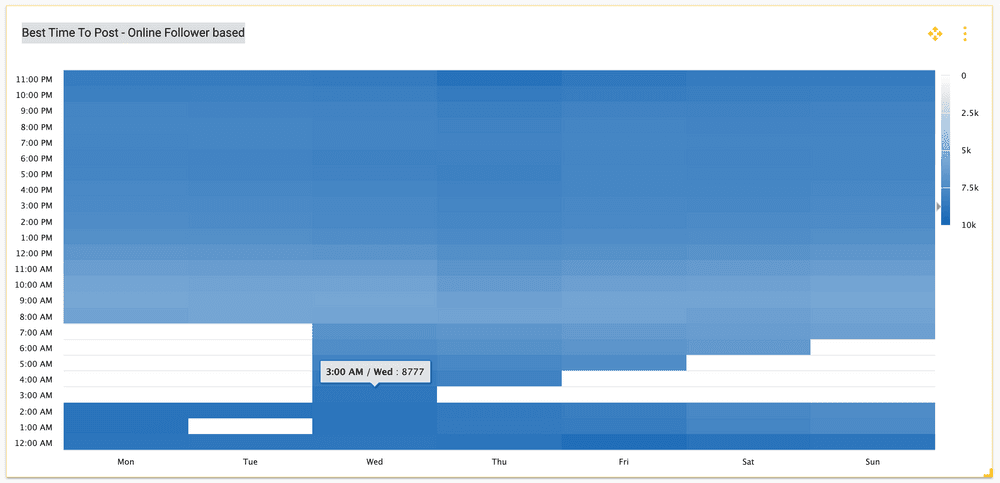Click the 'Mon' x-axis day label

(x=126, y=462)
